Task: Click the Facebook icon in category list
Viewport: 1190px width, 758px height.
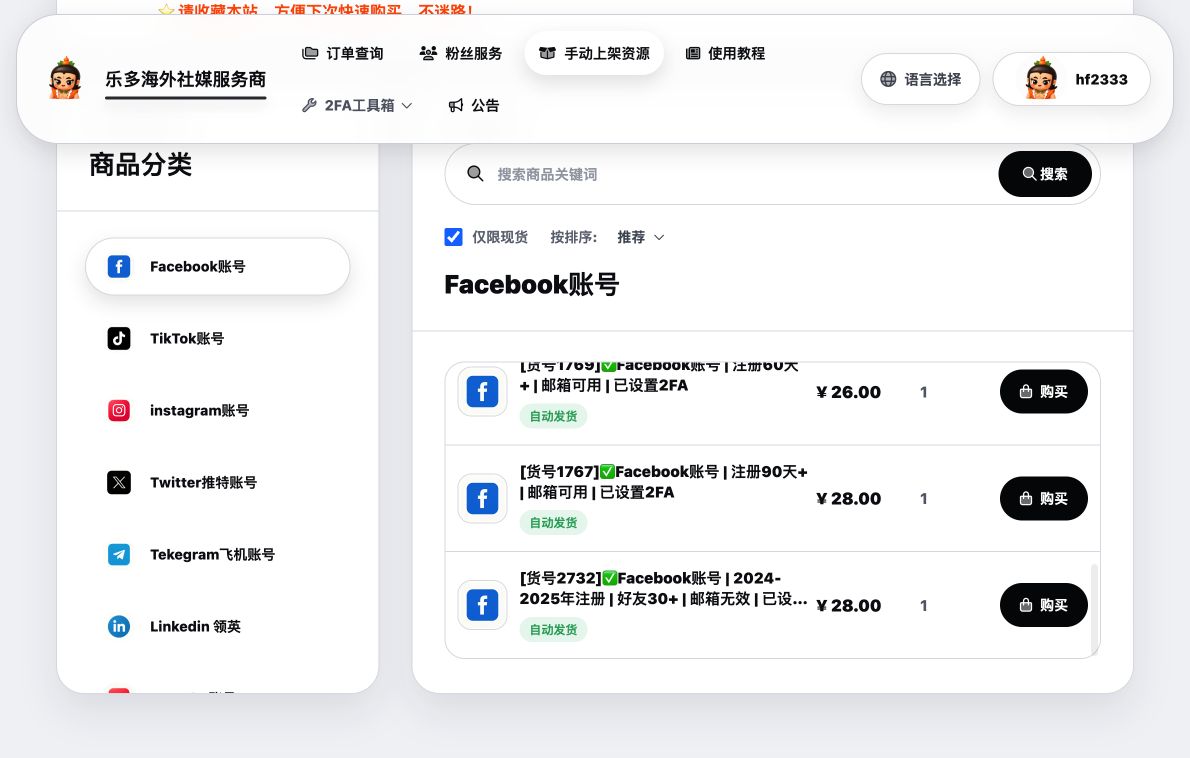Action: (118, 266)
